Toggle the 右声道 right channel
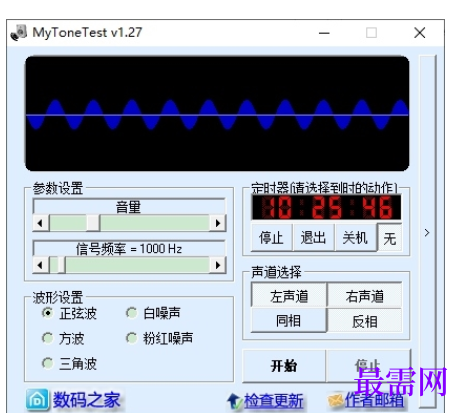466x413 pixels. (x=365, y=296)
